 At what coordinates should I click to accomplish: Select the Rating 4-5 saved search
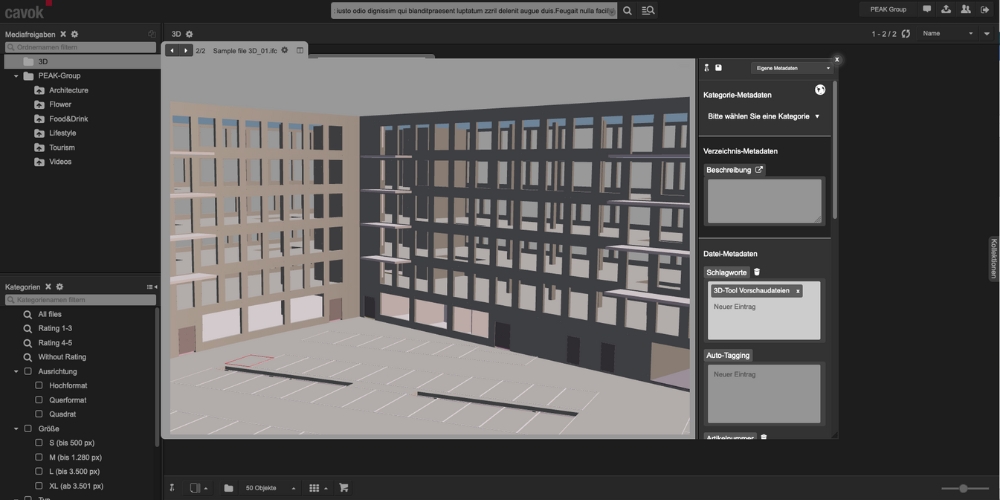pos(55,343)
